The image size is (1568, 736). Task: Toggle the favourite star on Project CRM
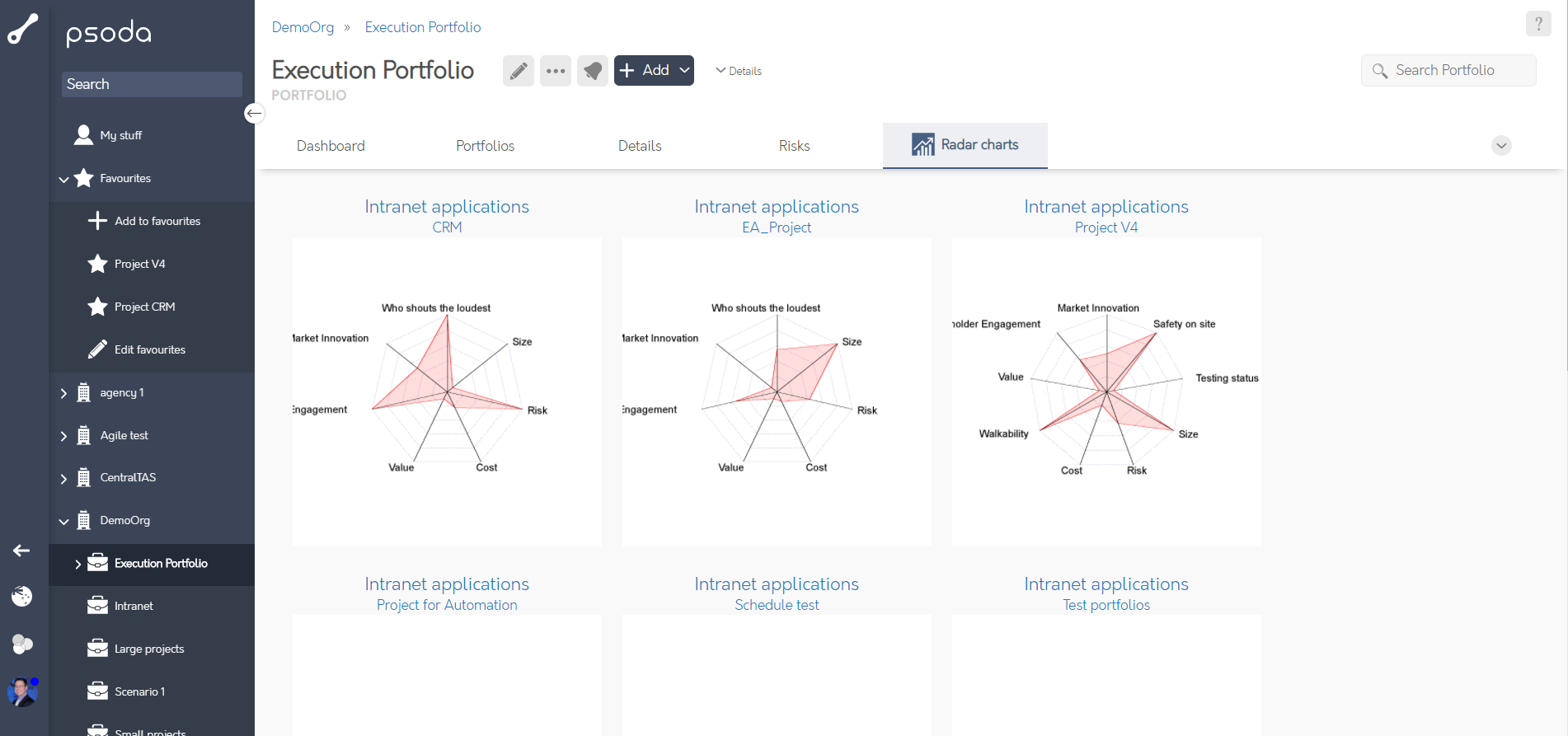point(98,306)
